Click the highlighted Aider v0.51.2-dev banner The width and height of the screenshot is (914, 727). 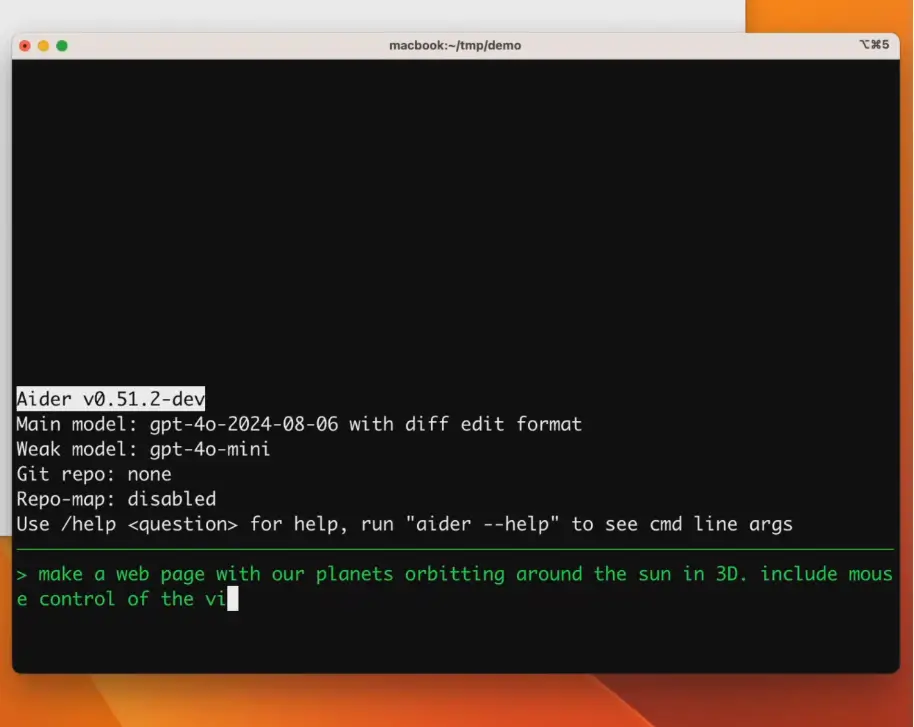tap(110, 399)
